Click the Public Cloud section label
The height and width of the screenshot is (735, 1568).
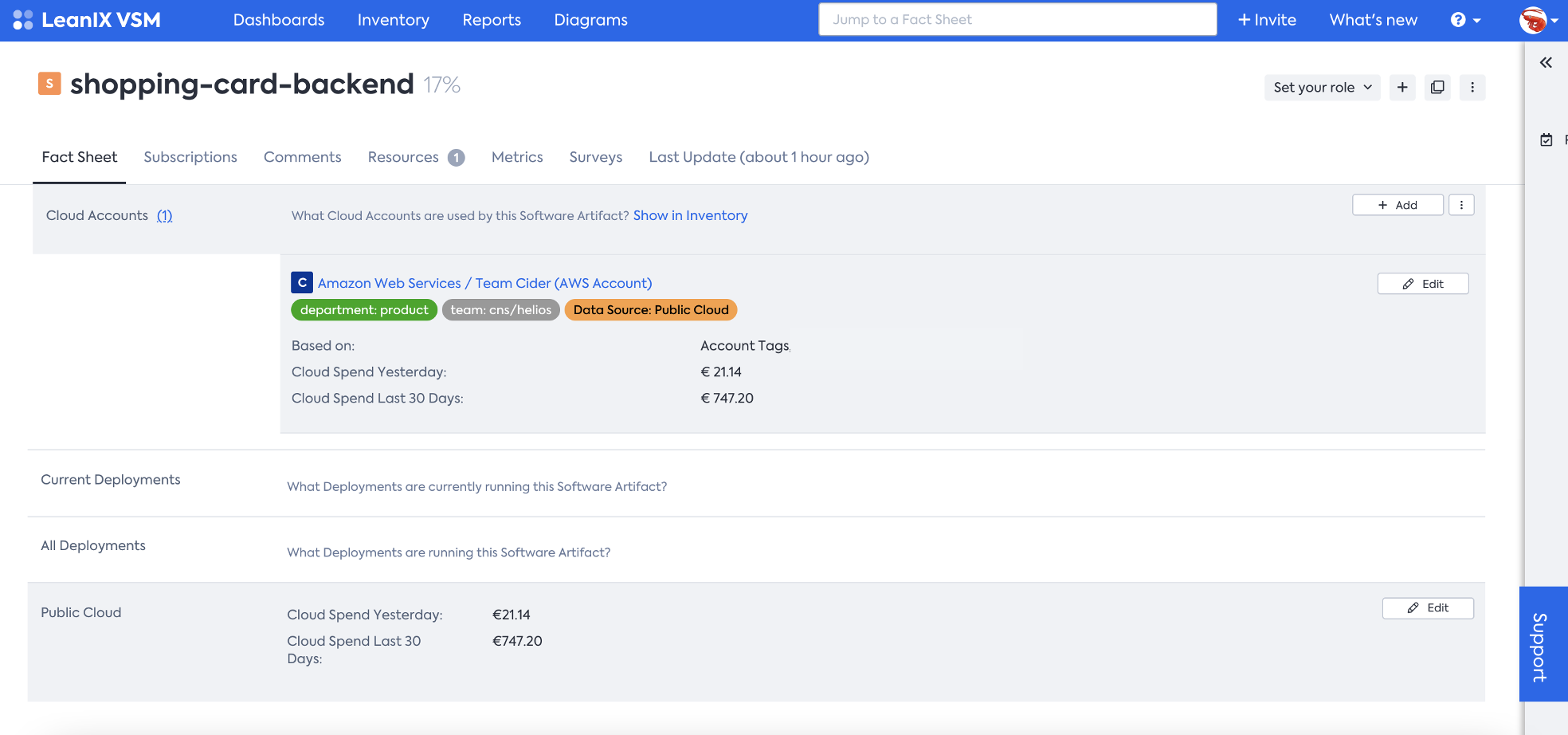coord(81,612)
